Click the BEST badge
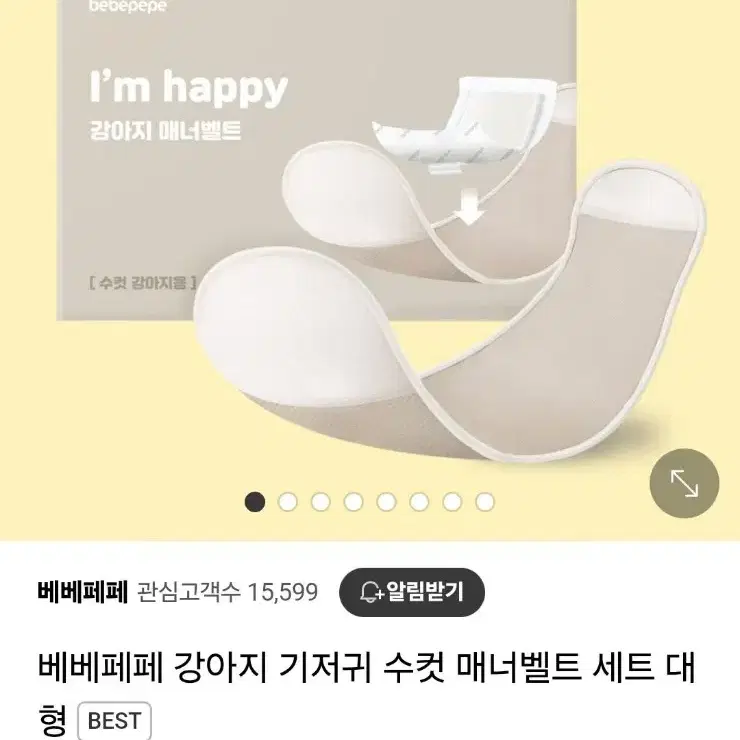 click(114, 721)
